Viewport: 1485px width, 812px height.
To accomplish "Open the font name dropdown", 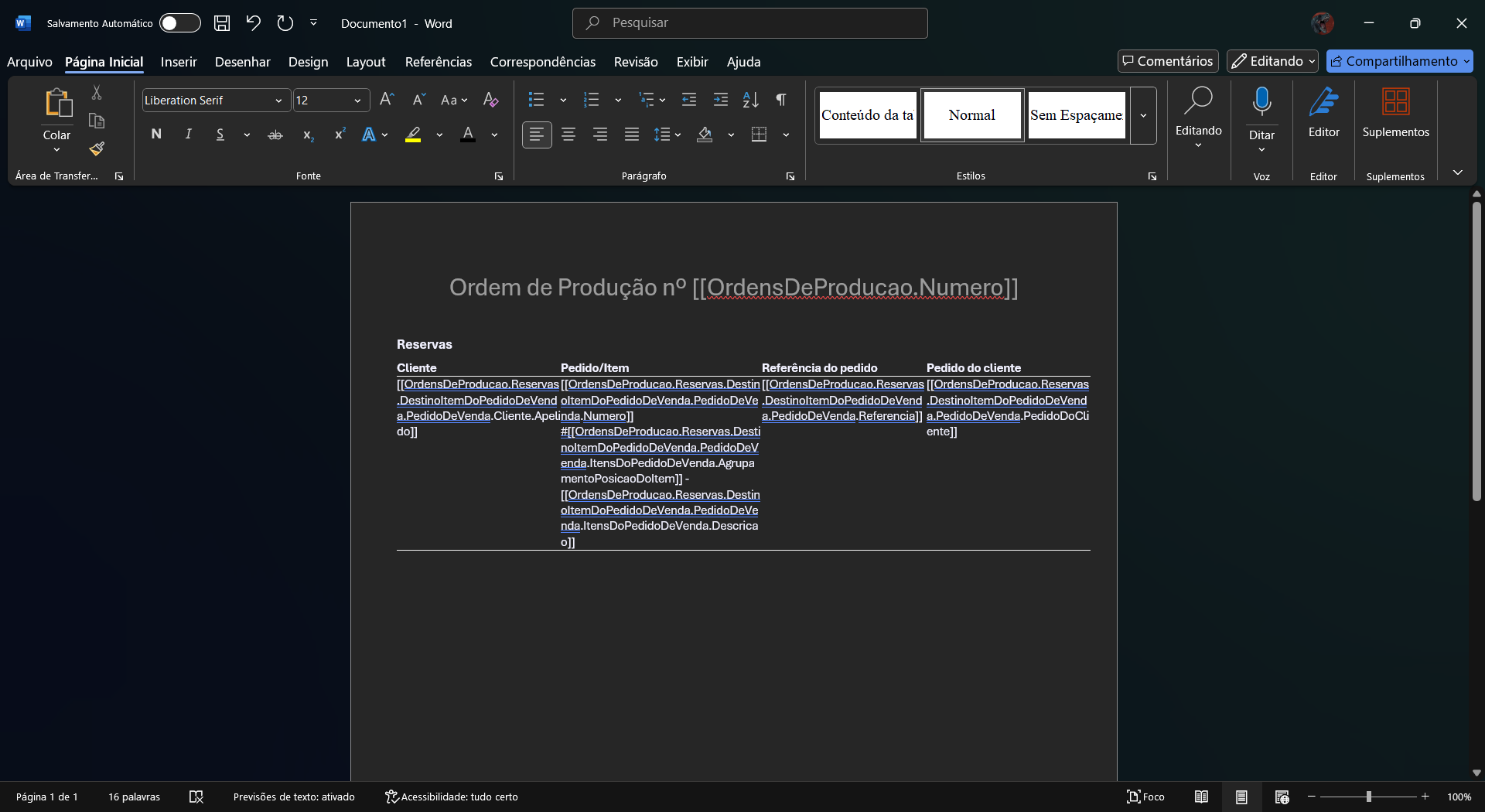I will 278,101.
